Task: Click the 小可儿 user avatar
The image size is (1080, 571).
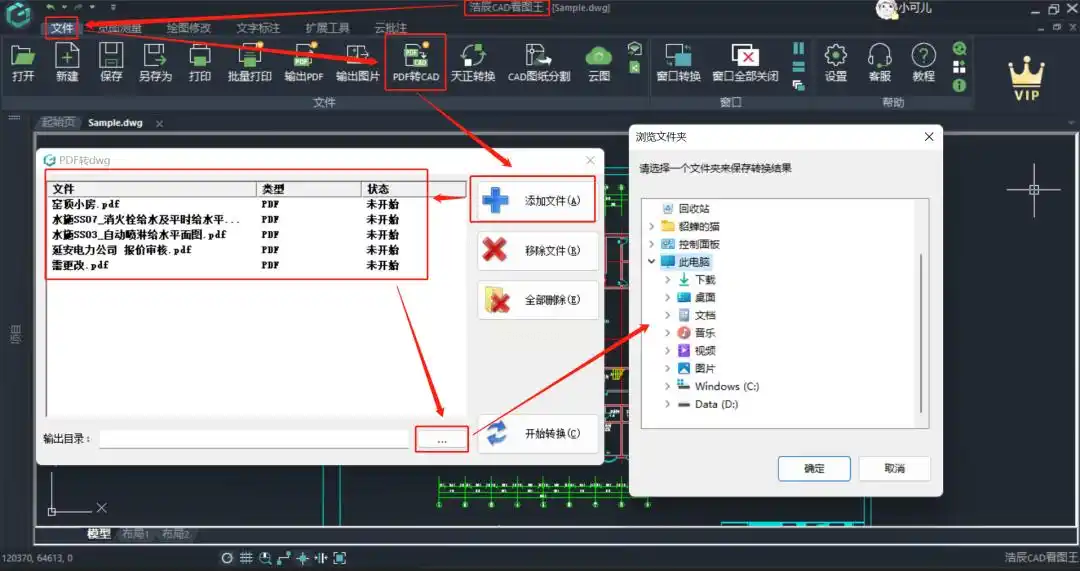Action: point(886,9)
